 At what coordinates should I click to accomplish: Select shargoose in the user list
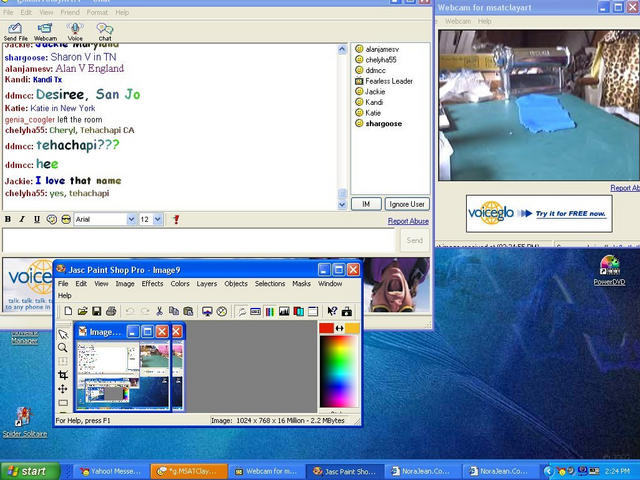click(x=383, y=123)
